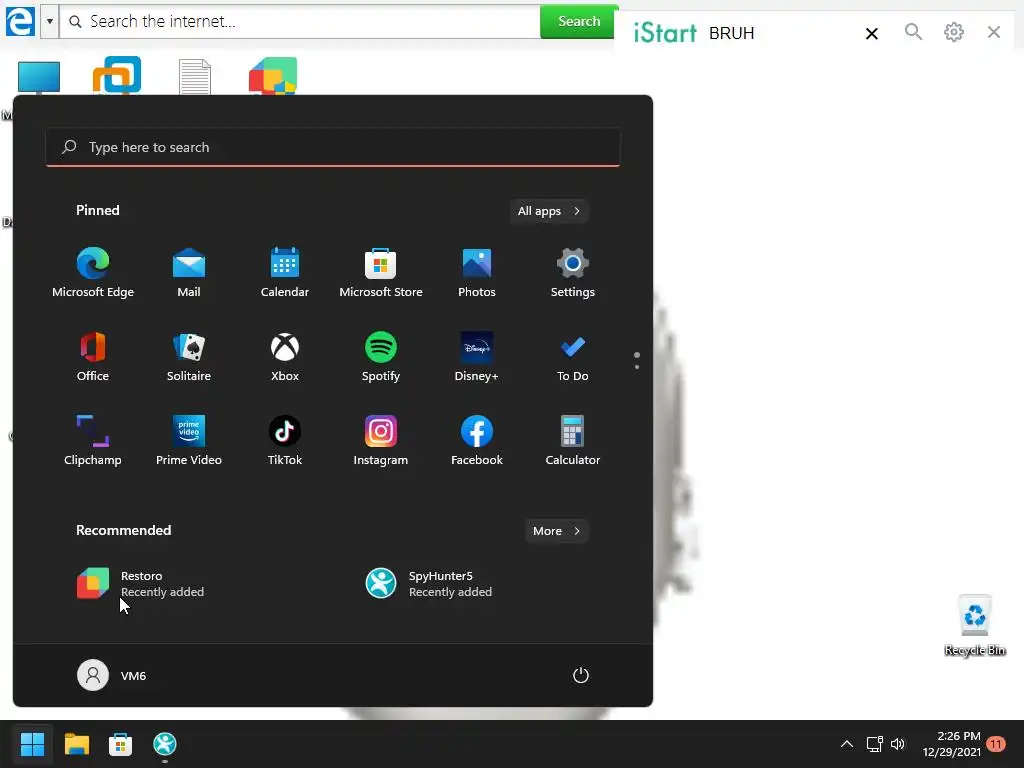
Task: Launch TikTok
Action: [x=285, y=441]
